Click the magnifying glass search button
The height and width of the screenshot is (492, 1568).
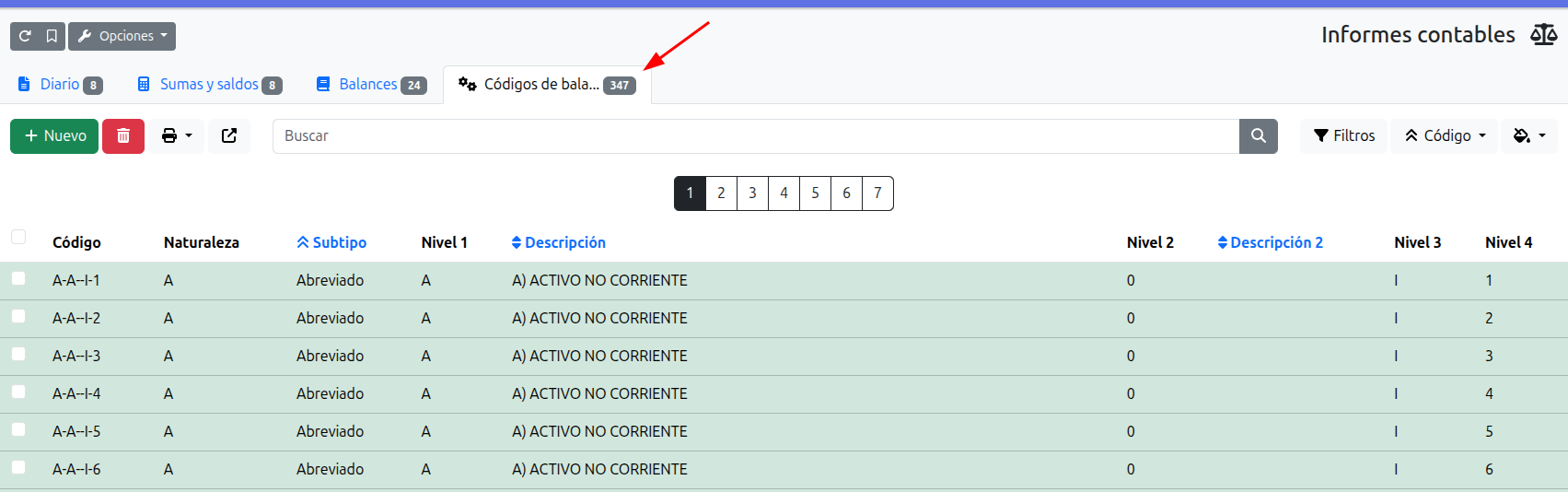pyautogui.click(x=1259, y=136)
